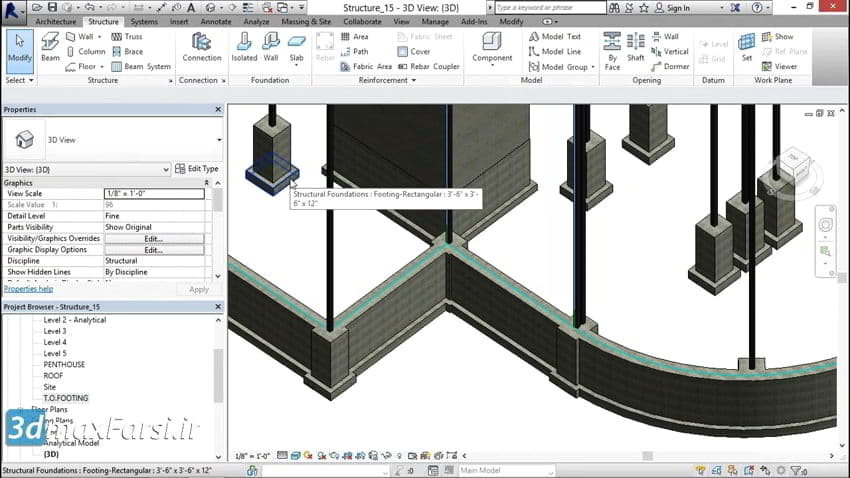850x478 pixels.
Task: Open the 3D View type selector dropdown
Action: tap(219, 140)
